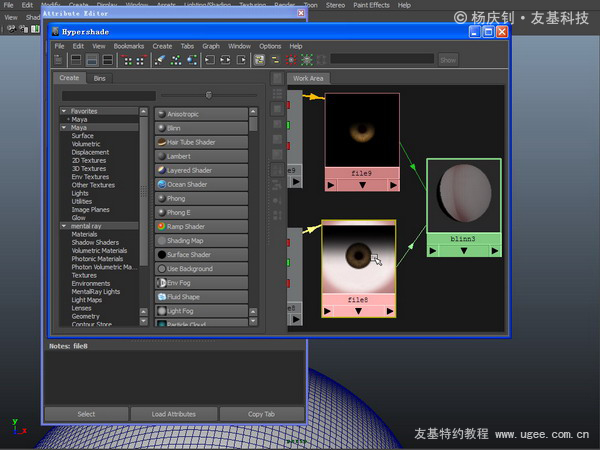Show top and bottom tabs icon
Viewport: 600px width, 450px height.
[108, 60]
